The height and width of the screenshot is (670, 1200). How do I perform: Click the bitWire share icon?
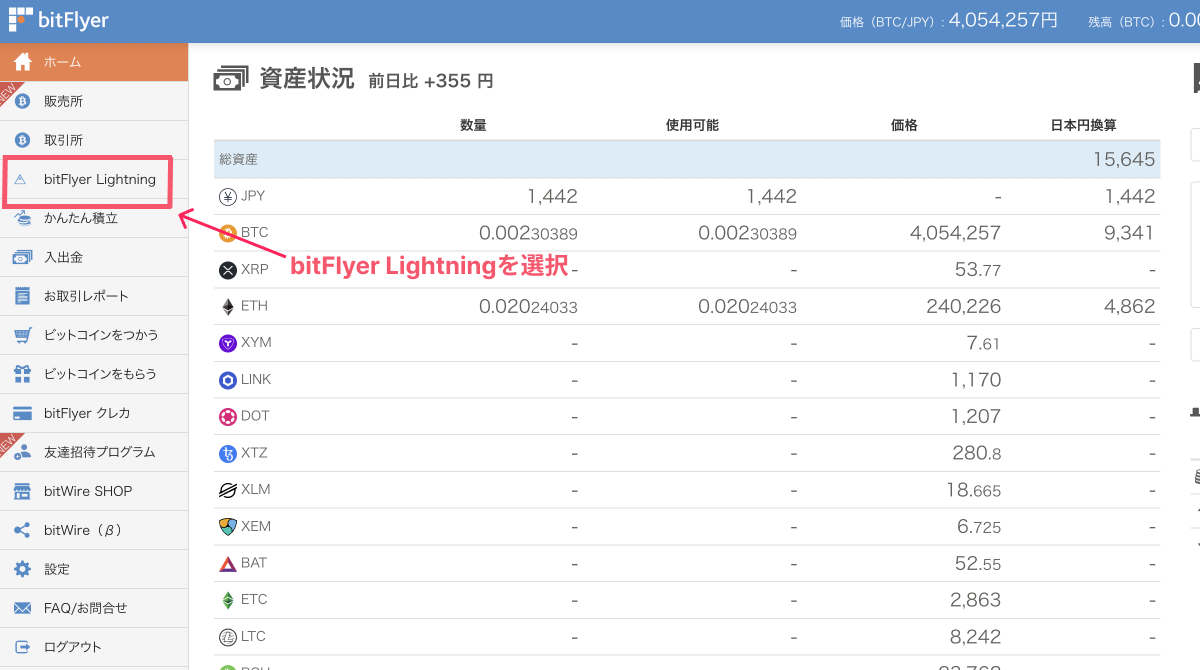(22, 530)
